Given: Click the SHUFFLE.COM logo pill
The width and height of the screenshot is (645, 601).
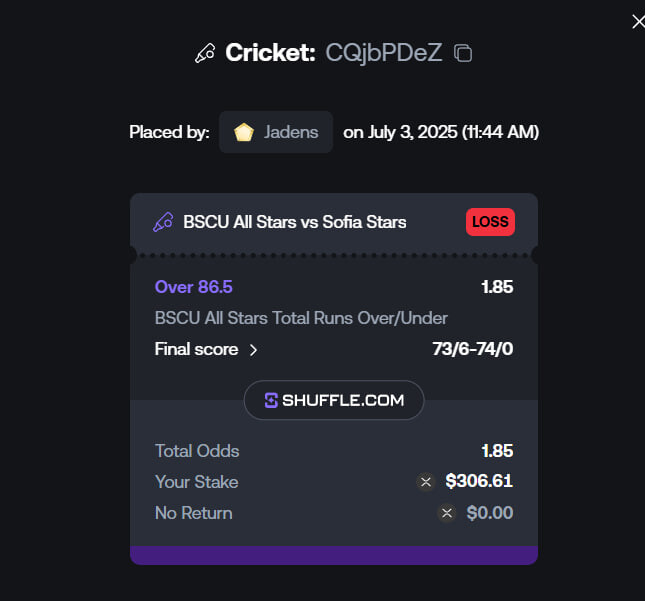Looking at the screenshot, I should click(334, 400).
